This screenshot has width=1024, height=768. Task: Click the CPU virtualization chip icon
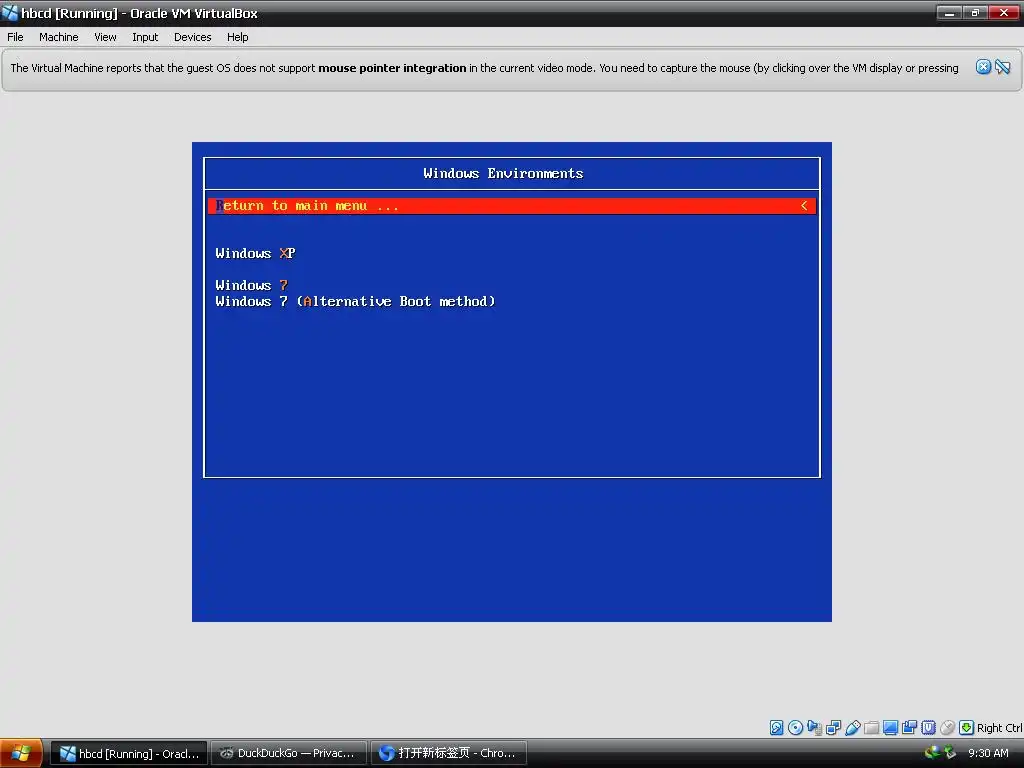coord(929,728)
